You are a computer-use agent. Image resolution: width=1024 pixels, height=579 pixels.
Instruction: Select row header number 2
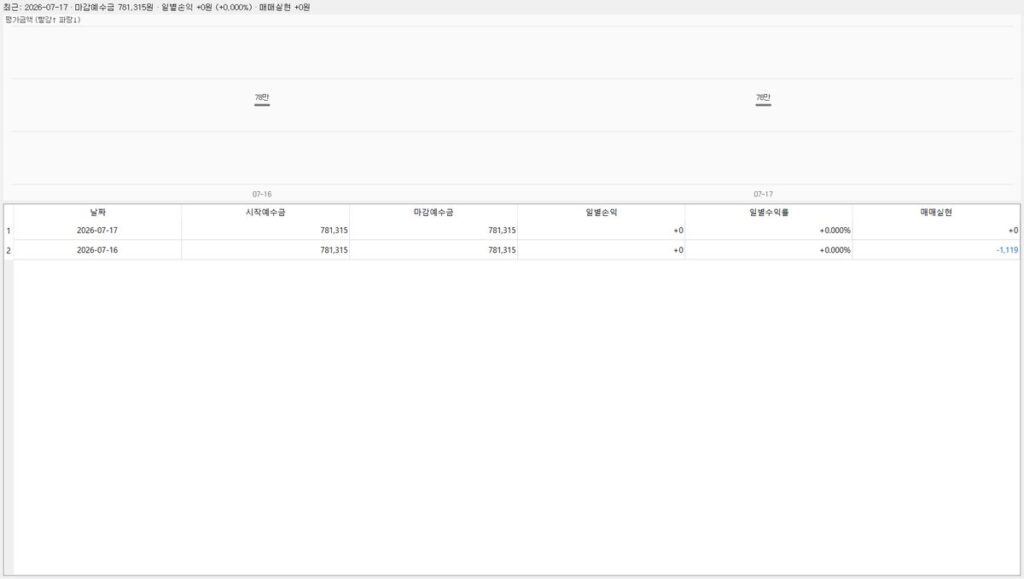tap(8, 250)
